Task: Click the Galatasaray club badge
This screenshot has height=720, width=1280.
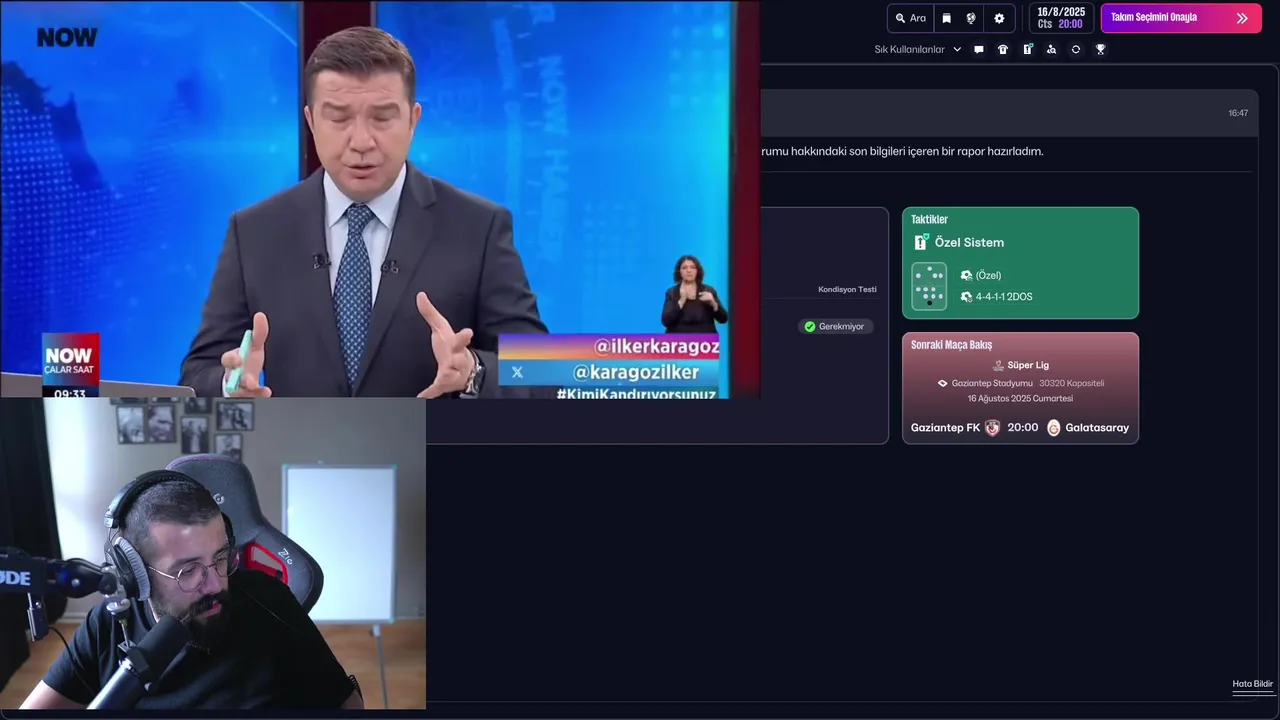Action: pyautogui.click(x=1053, y=428)
